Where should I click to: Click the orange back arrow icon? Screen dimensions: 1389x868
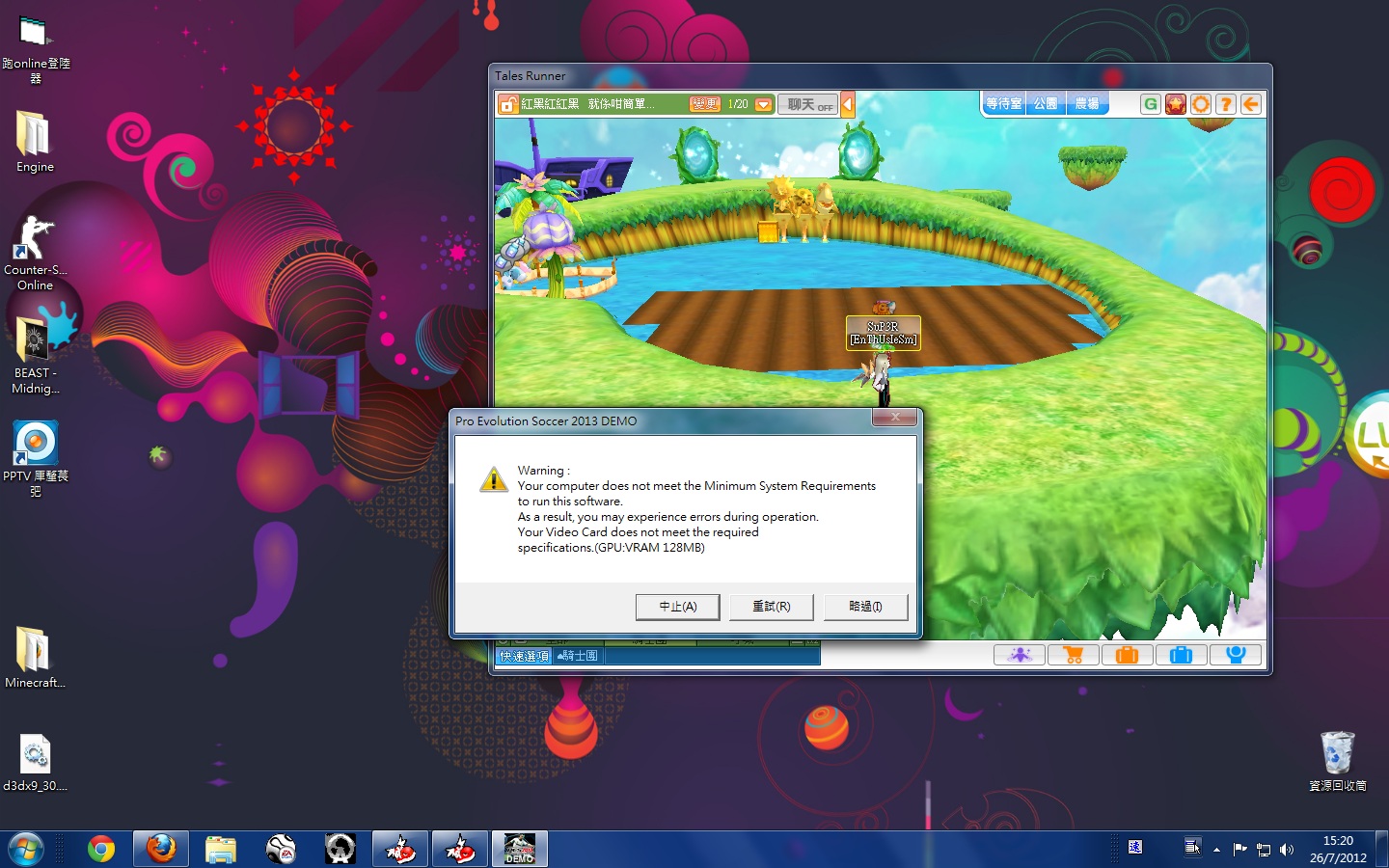(x=1251, y=104)
